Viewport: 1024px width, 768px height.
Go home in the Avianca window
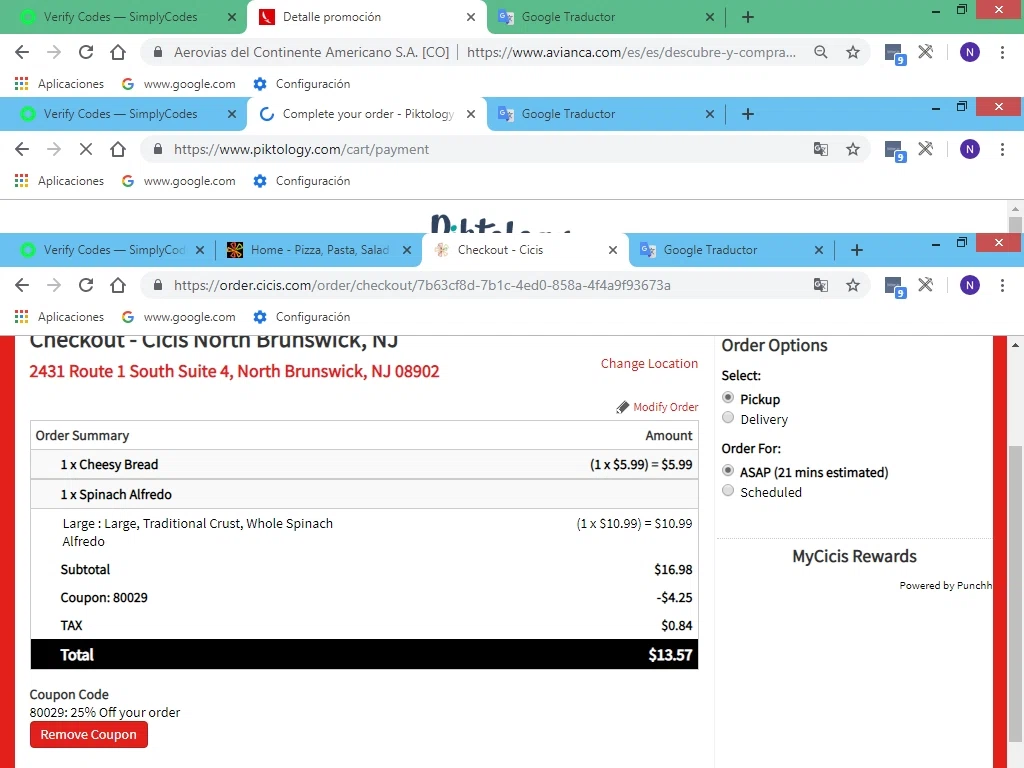tap(118, 52)
